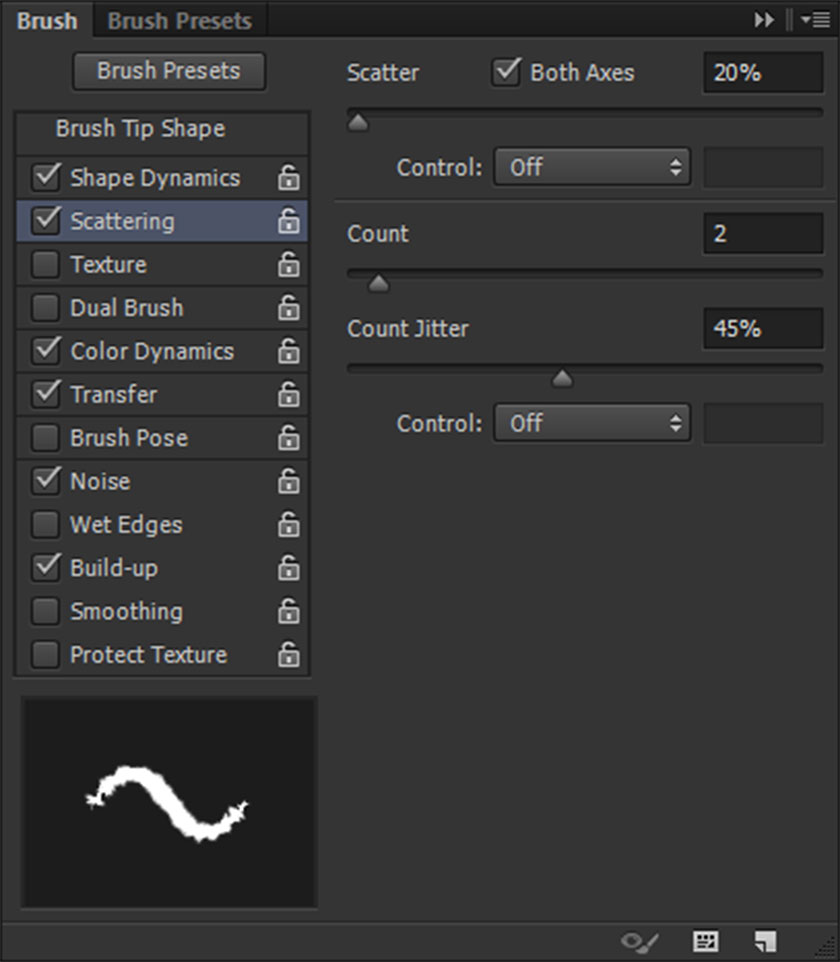Create new brush icon at panel bottom
The height and width of the screenshot is (962, 840).
click(x=765, y=941)
